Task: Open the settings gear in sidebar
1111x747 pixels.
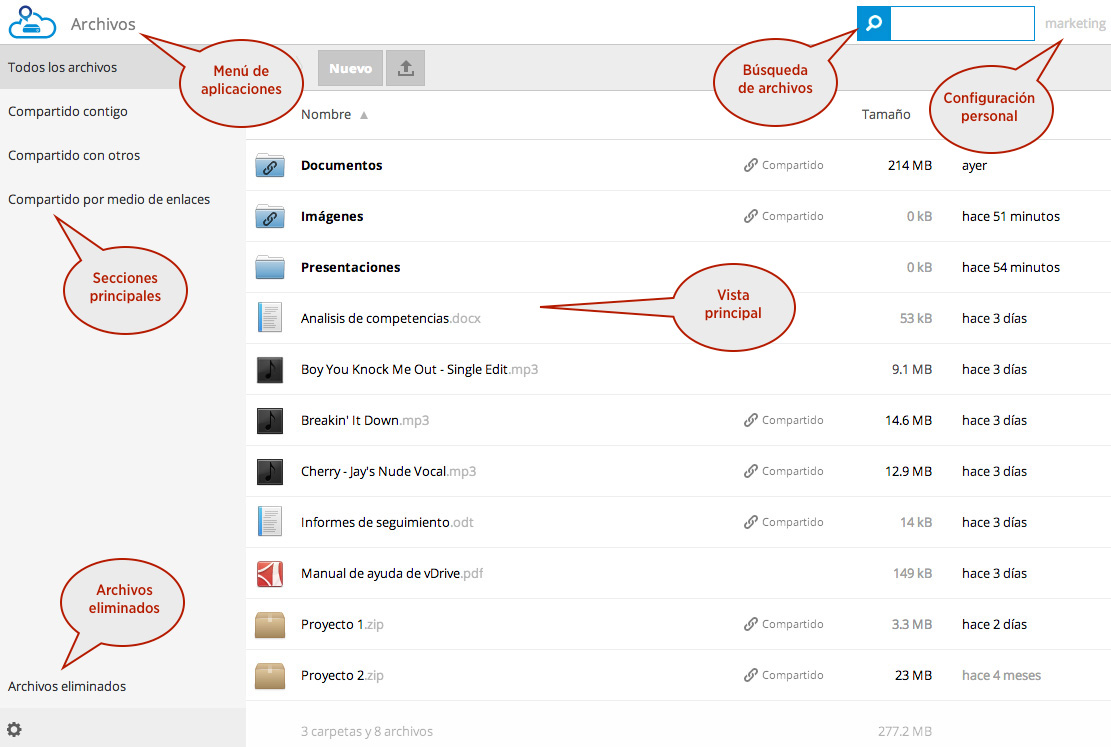Action: click(14, 729)
